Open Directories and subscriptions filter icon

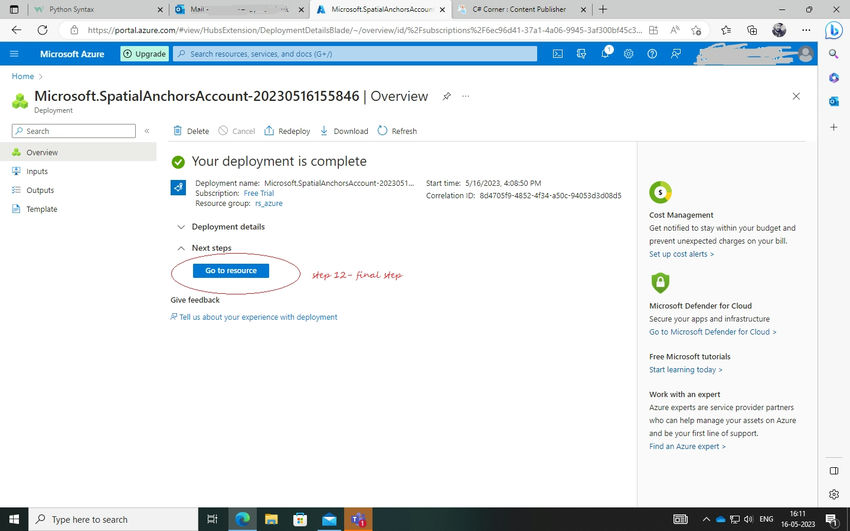click(581, 54)
